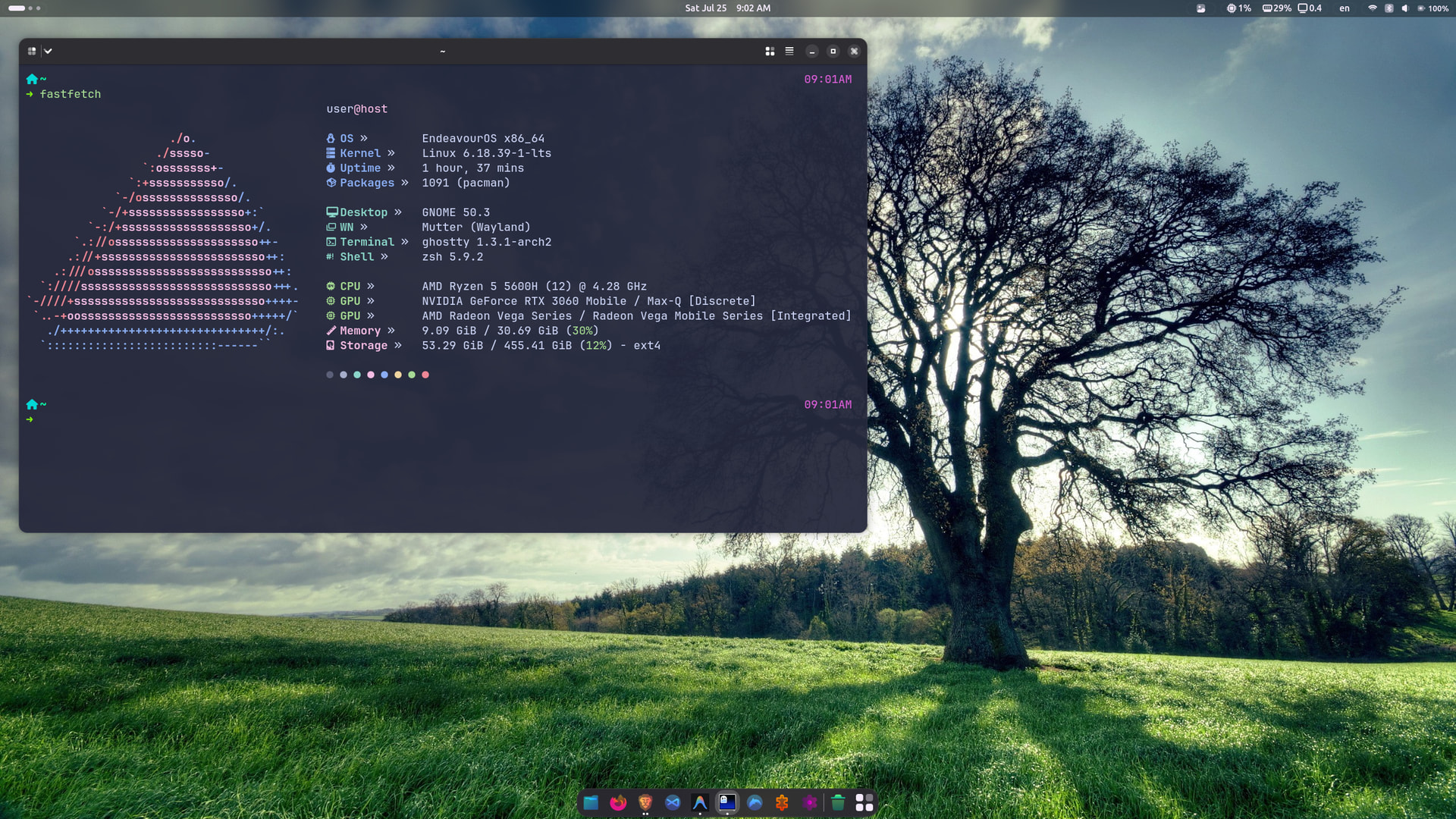Open the tab overview grid in the terminal header
1456x819 pixels.
click(x=770, y=52)
